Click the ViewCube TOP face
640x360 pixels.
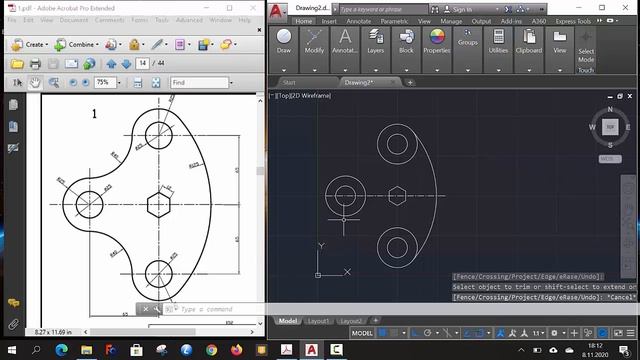pos(610,127)
